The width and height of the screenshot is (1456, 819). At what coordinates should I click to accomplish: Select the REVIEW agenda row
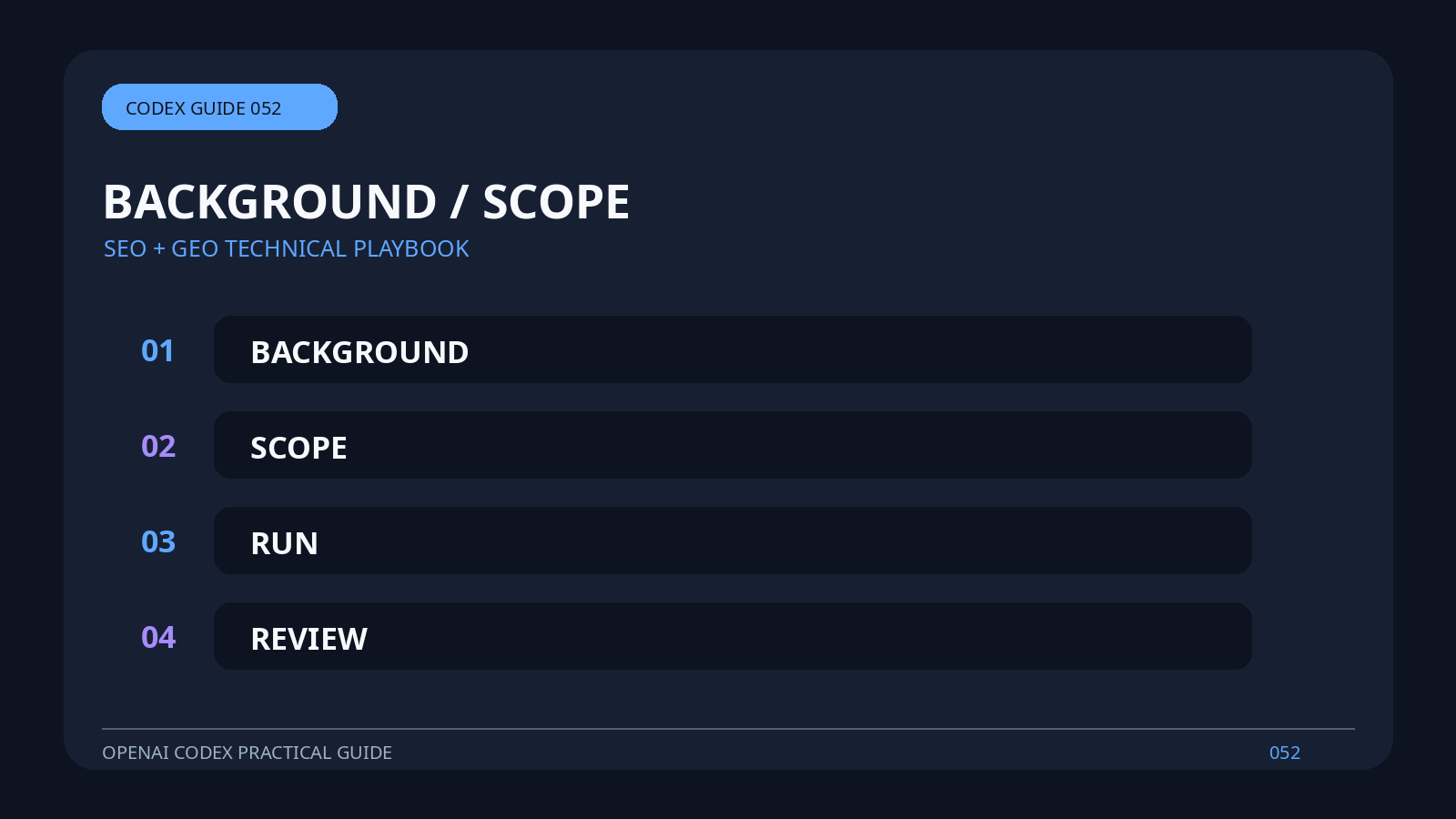pos(733,636)
